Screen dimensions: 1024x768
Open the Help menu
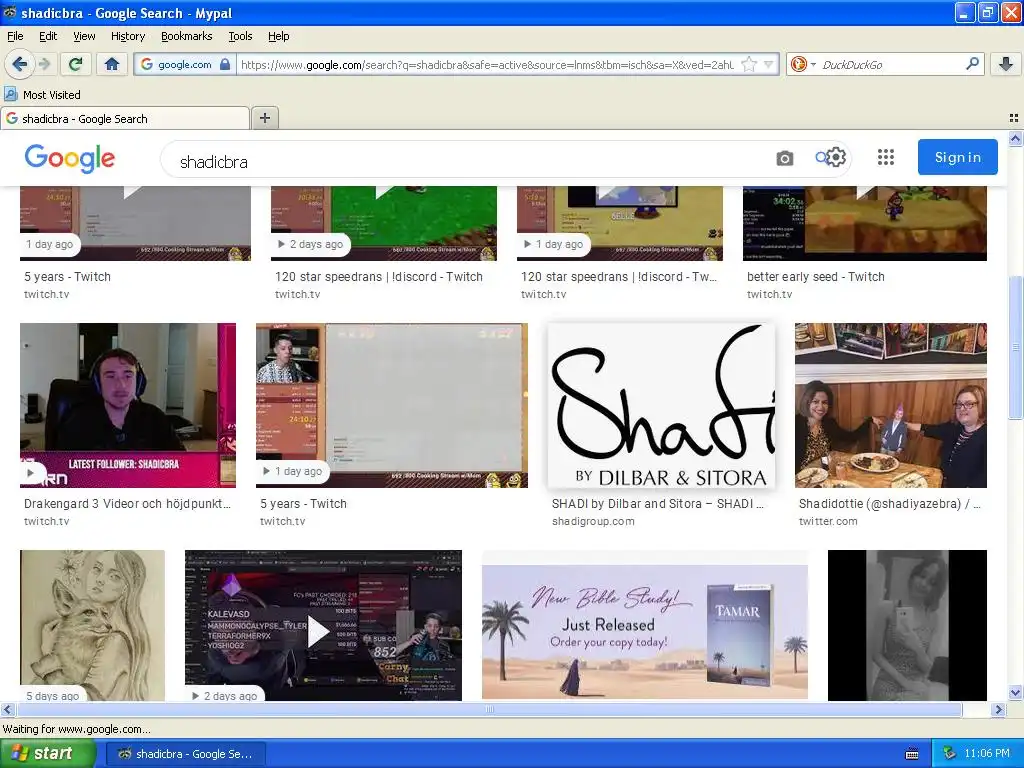point(278,36)
